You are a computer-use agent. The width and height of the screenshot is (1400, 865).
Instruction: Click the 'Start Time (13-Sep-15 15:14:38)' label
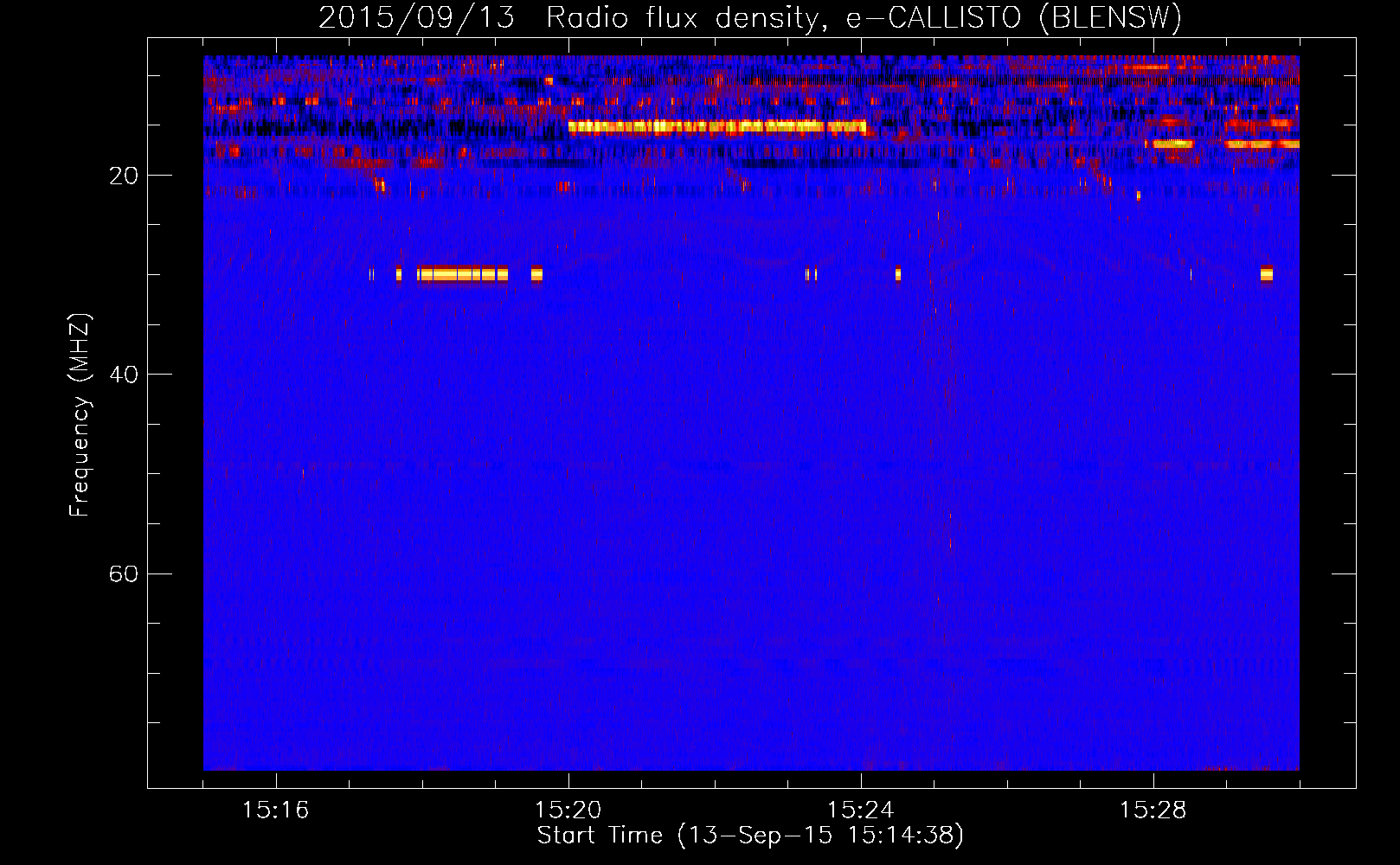coord(750,836)
